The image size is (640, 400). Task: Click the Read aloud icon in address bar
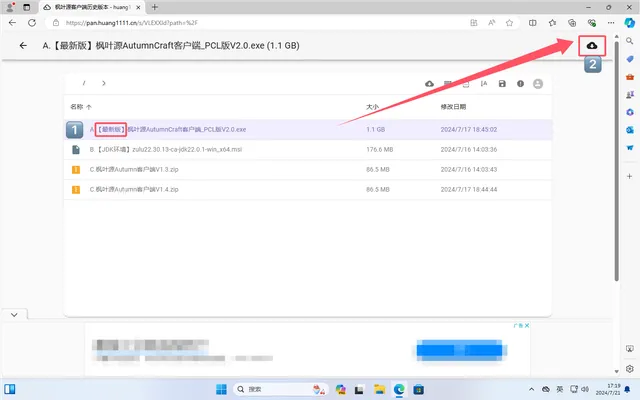click(491, 23)
